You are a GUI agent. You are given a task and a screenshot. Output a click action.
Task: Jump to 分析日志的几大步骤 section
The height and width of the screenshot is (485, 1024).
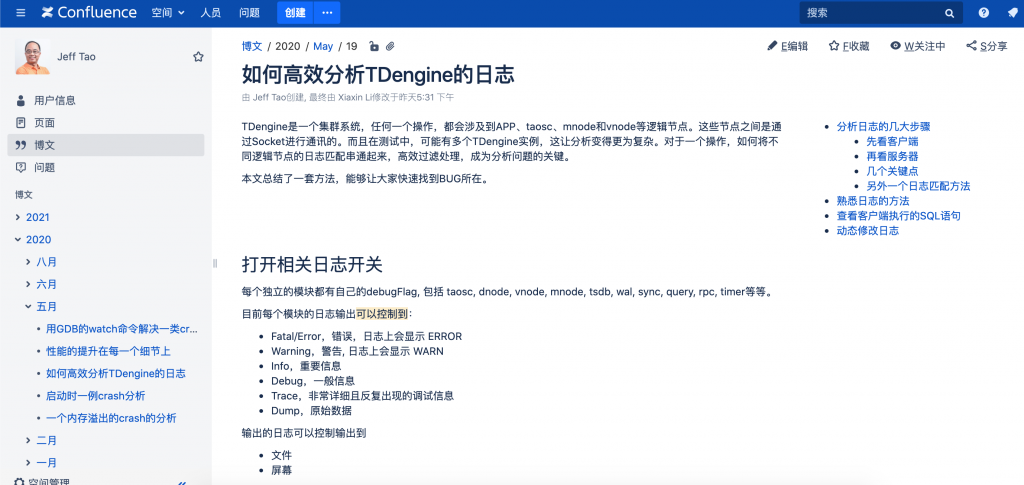(883, 127)
